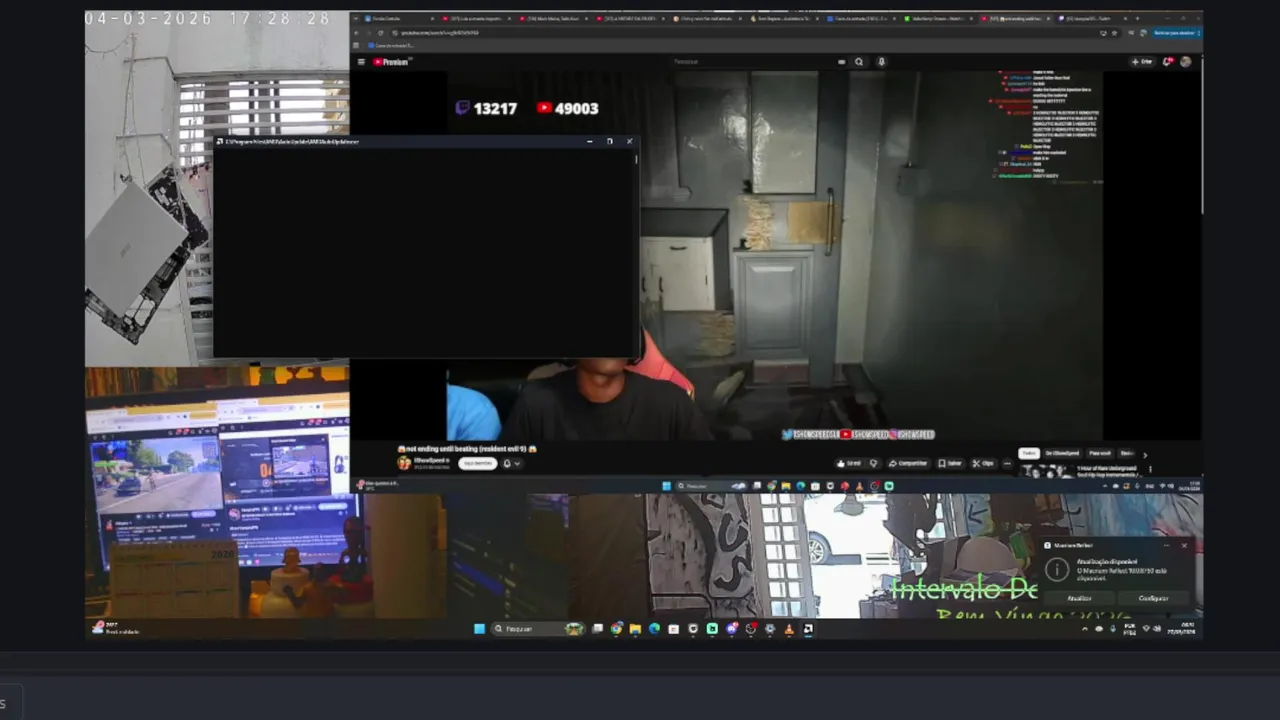Click the YouTube viewer count 49003
Screen dimensions: 1280x720
click(x=567, y=108)
